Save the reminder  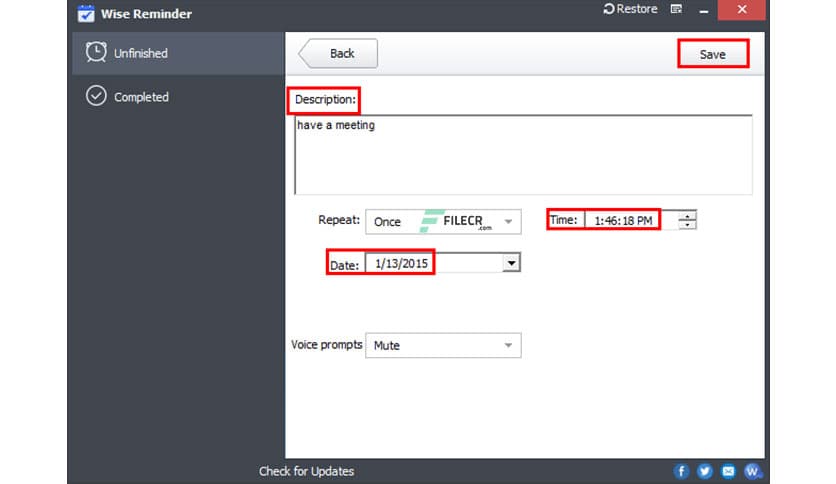[713, 54]
